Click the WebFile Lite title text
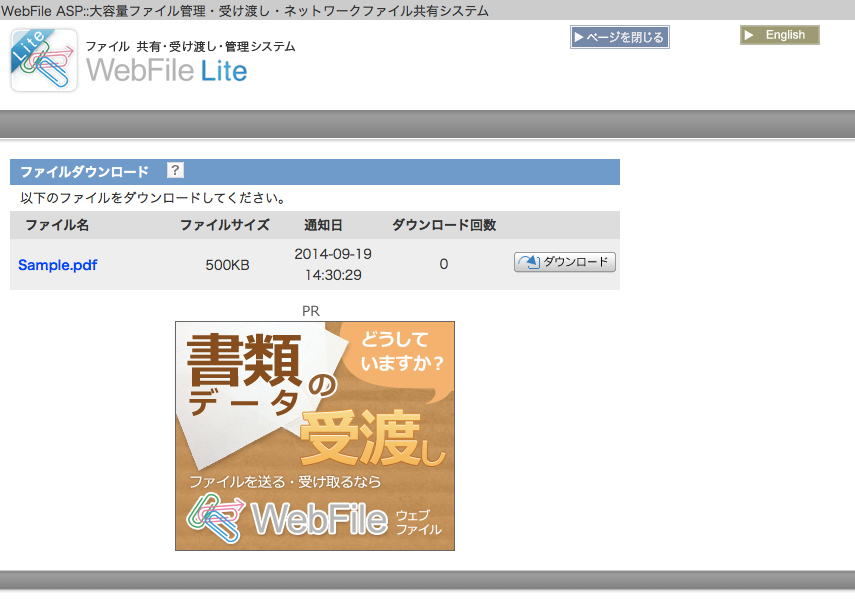 pyautogui.click(x=166, y=70)
